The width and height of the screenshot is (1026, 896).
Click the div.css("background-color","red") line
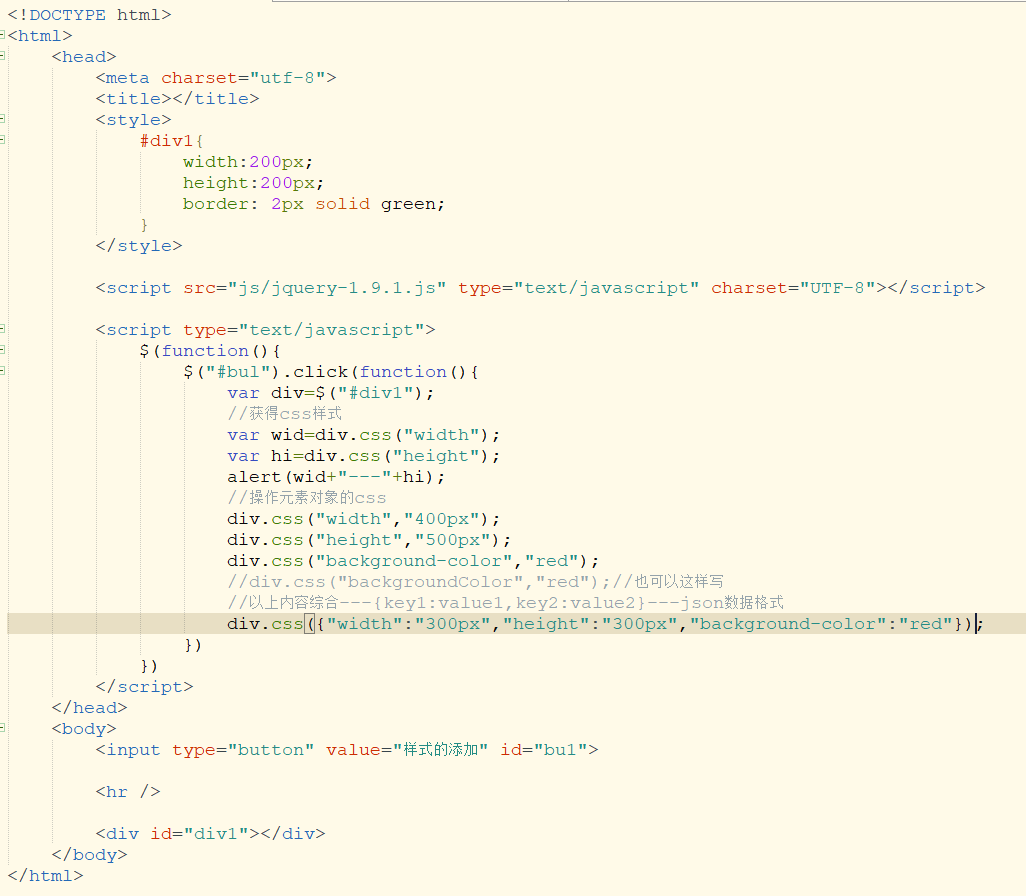[x=413, y=561]
